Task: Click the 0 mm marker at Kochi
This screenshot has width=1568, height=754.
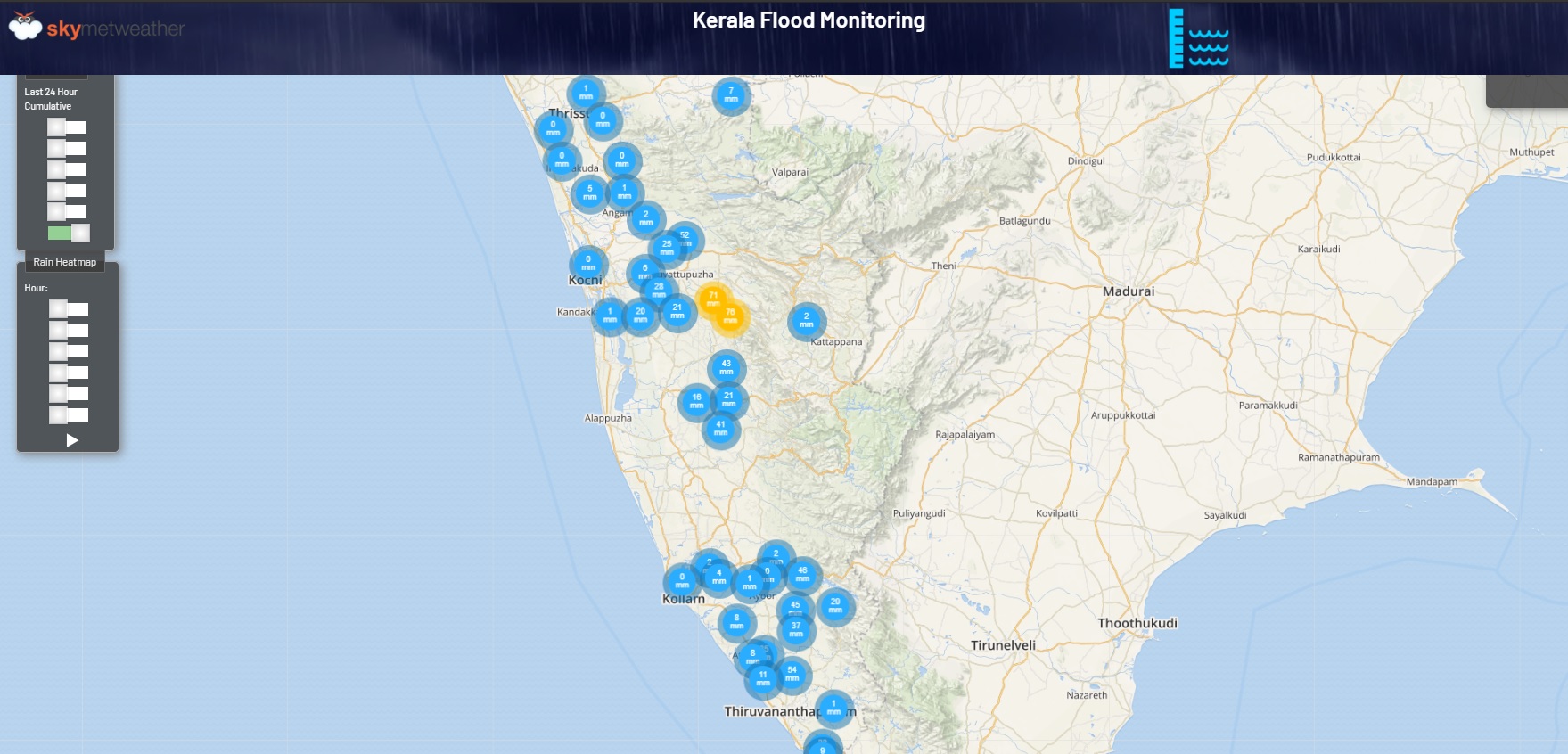Action: coord(588,263)
